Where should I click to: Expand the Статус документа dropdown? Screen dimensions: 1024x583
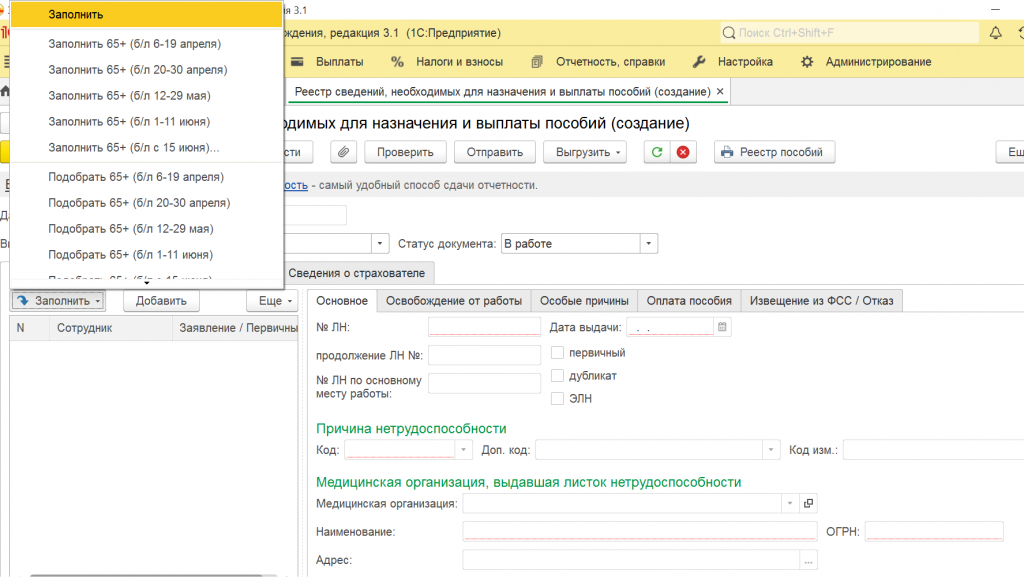(649, 244)
